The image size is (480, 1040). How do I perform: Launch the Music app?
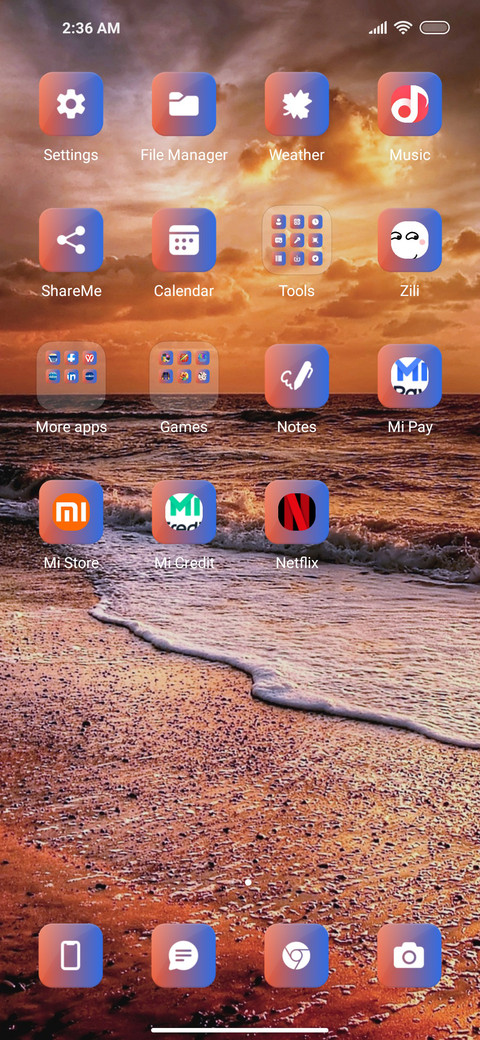coord(410,104)
